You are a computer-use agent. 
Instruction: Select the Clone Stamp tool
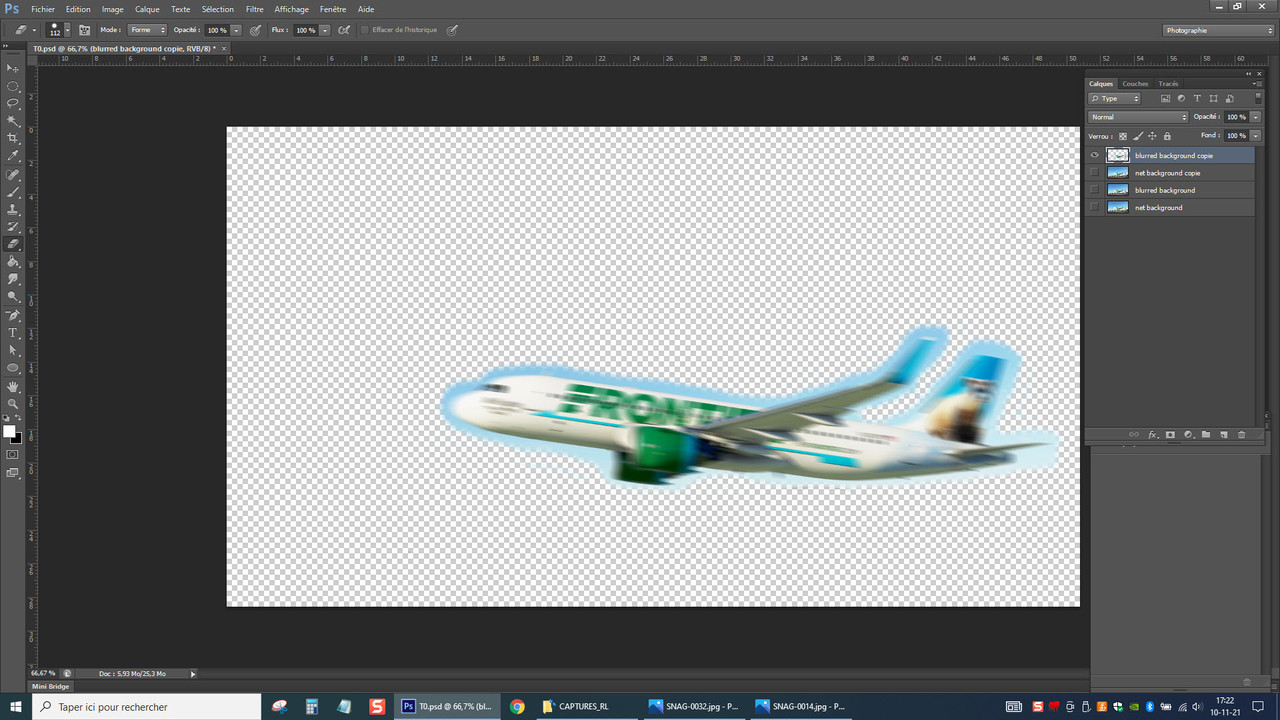coord(13,210)
